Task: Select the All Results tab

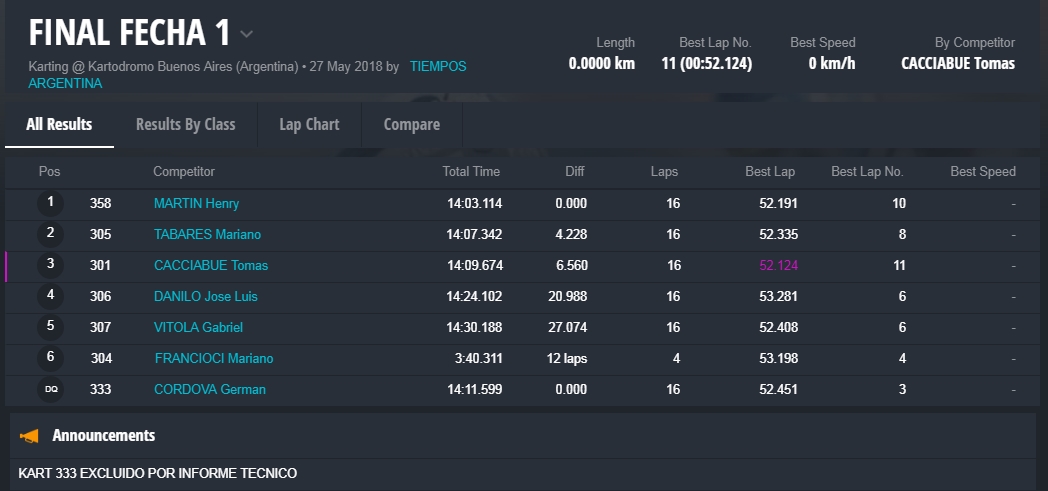Action: (x=59, y=124)
